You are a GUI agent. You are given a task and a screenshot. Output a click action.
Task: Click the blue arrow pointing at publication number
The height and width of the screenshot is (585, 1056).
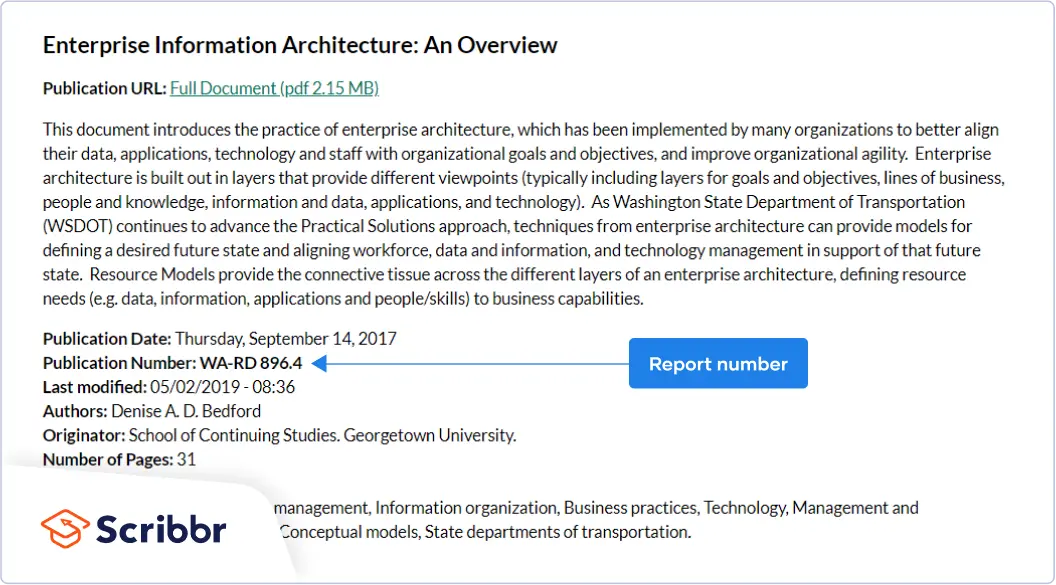(470, 364)
